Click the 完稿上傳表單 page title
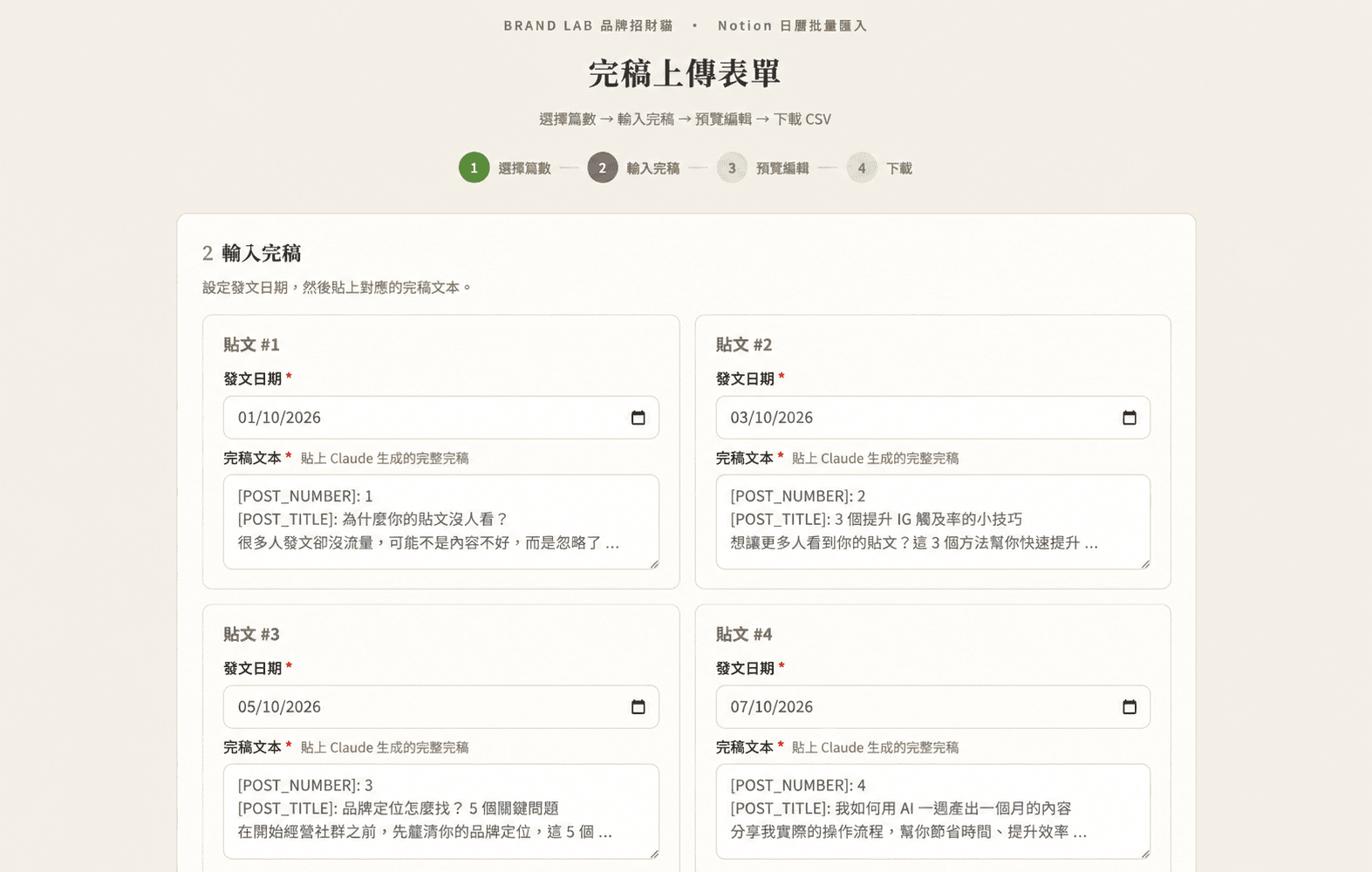 [685, 73]
